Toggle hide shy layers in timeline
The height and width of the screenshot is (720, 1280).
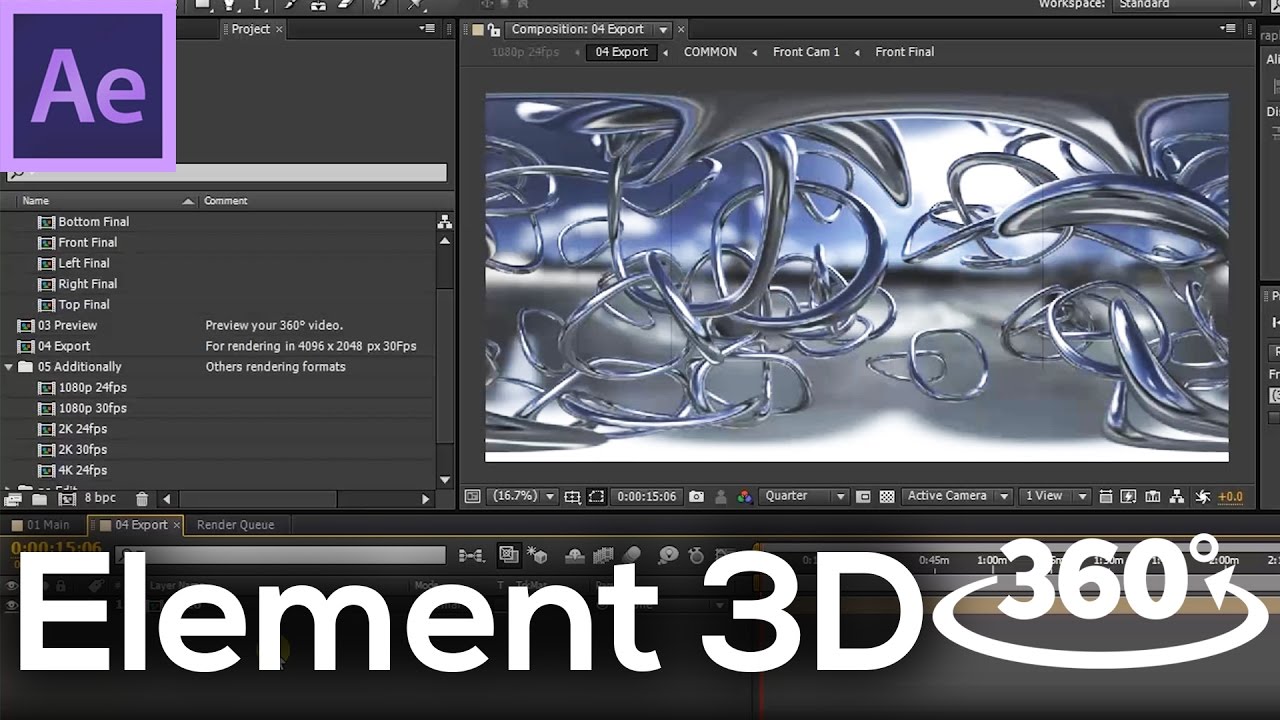(575, 555)
